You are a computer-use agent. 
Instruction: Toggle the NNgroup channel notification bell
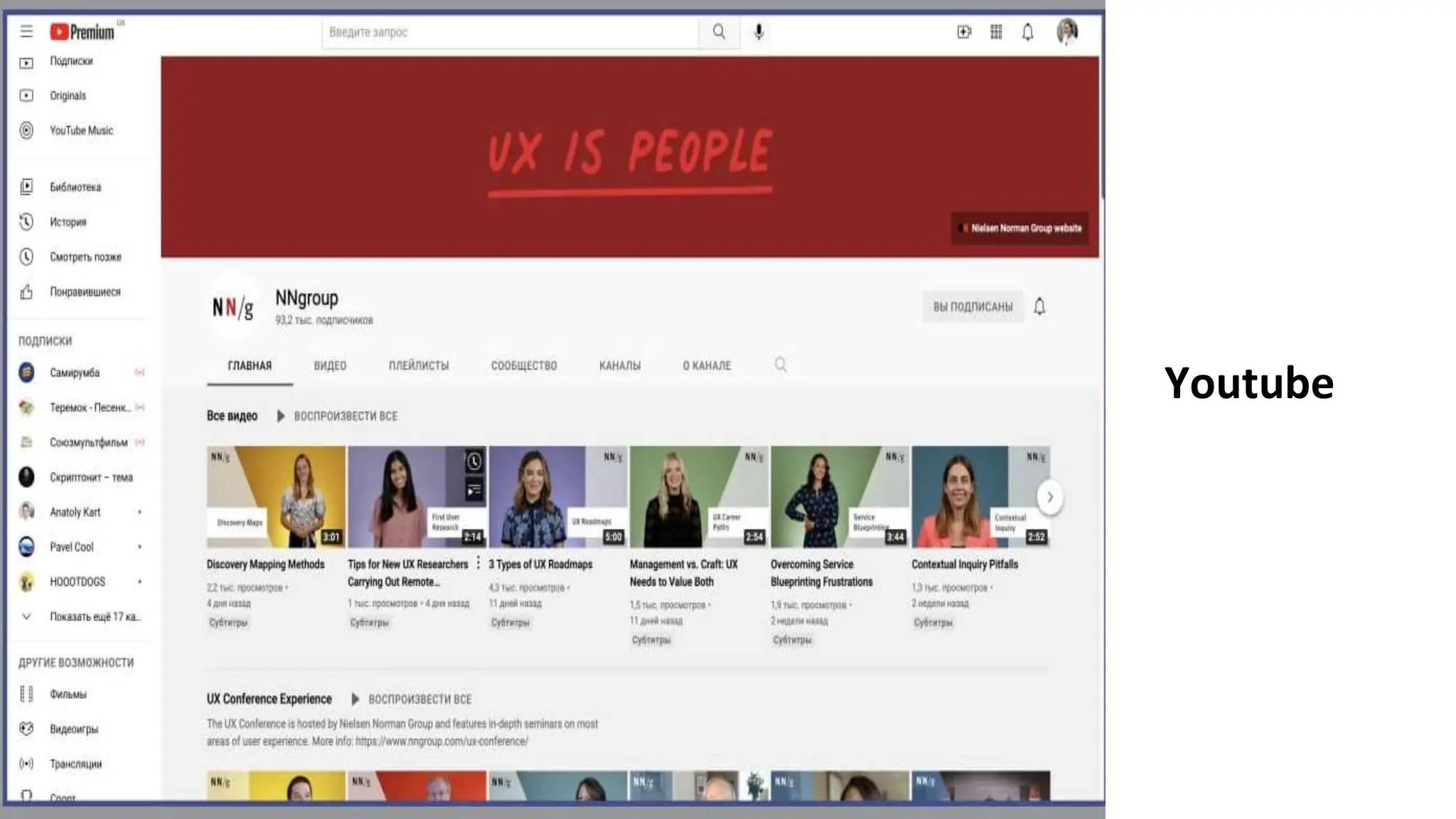point(1039,306)
